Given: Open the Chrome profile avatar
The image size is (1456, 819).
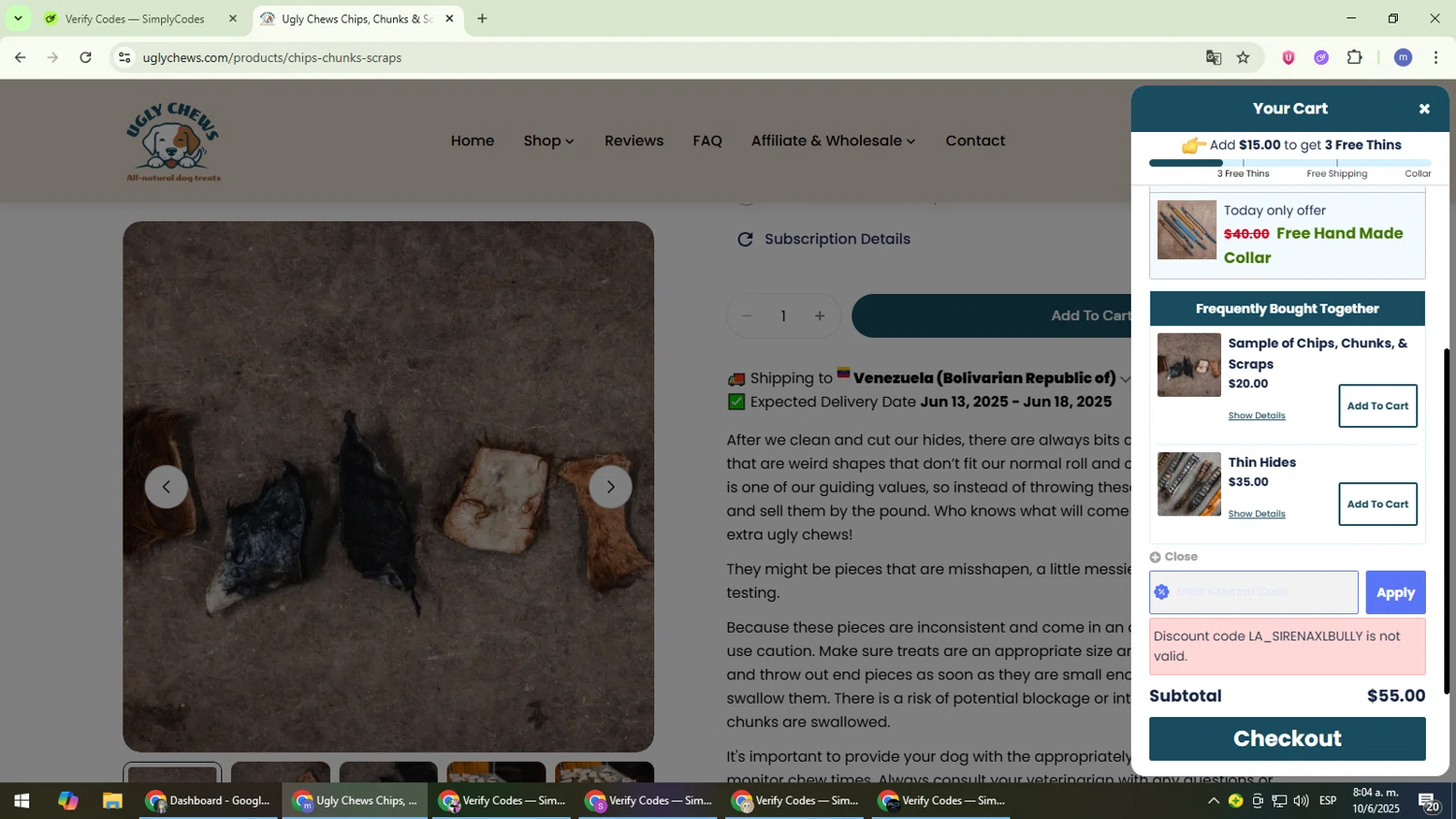Looking at the screenshot, I should pos(1403,58).
